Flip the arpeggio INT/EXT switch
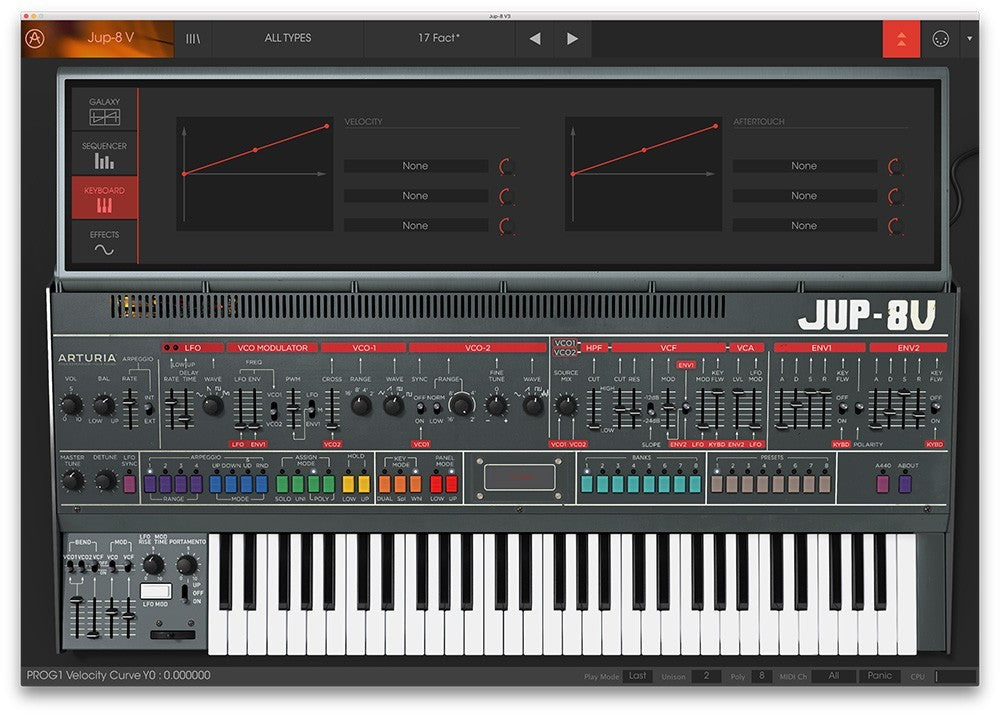 point(149,409)
